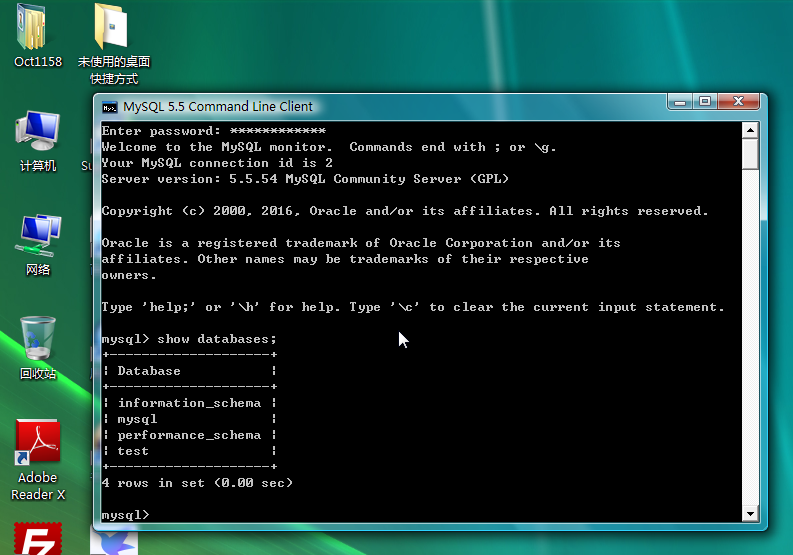The image size is (793, 555).
Task: Minimize the MySQL Command Line Client window
Action: coord(681,101)
